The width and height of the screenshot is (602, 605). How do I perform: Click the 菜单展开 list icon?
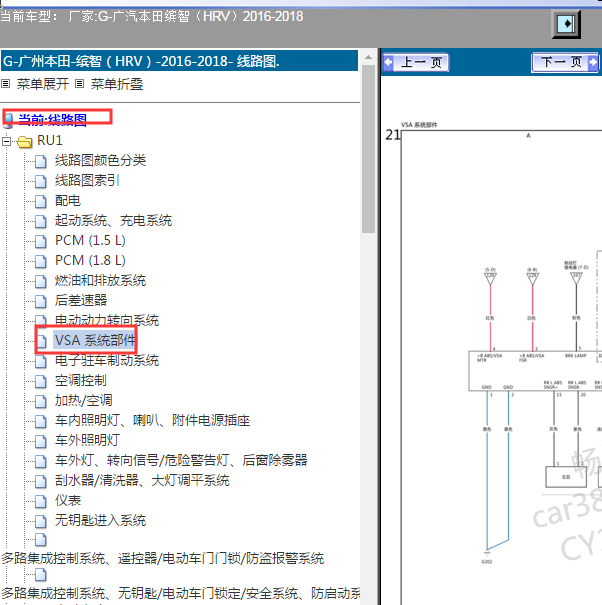tap(5, 83)
